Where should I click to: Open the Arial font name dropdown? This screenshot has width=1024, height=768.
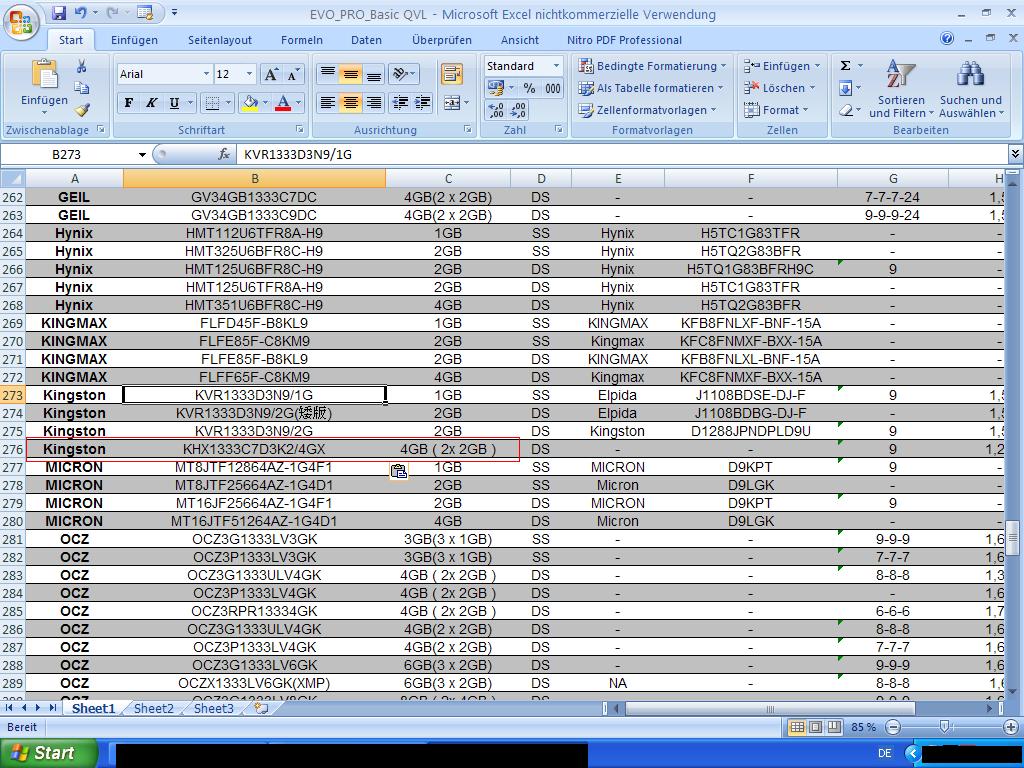(206, 74)
